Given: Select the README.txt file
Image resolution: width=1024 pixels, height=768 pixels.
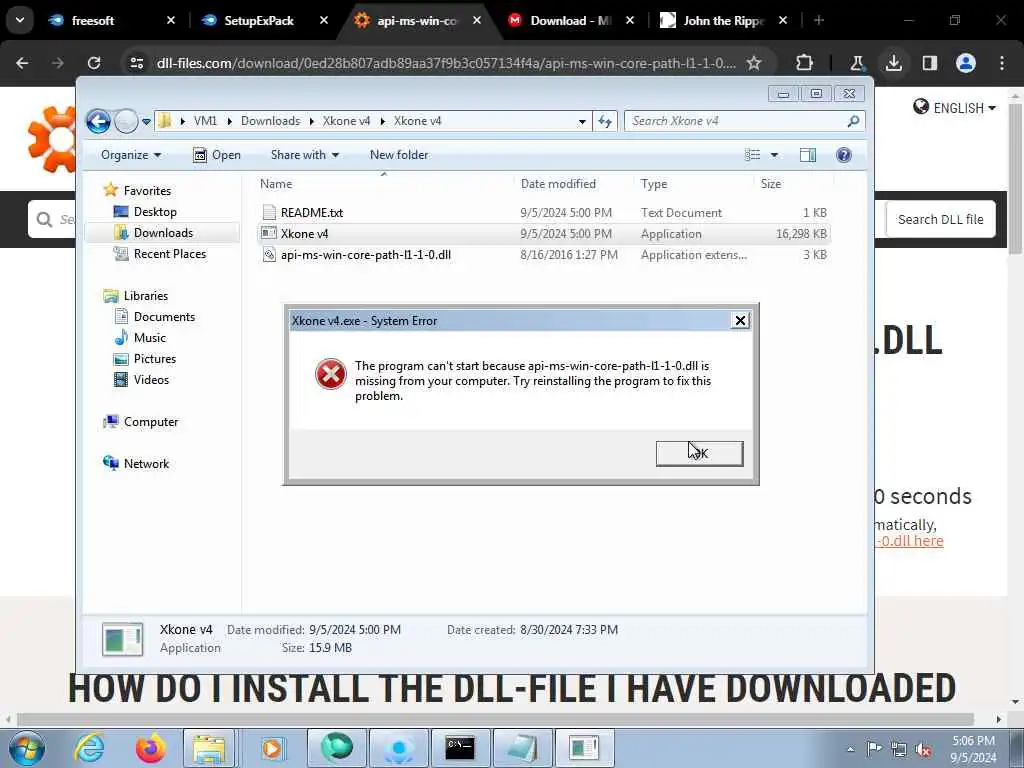Looking at the screenshot, I should coord(544,212).
